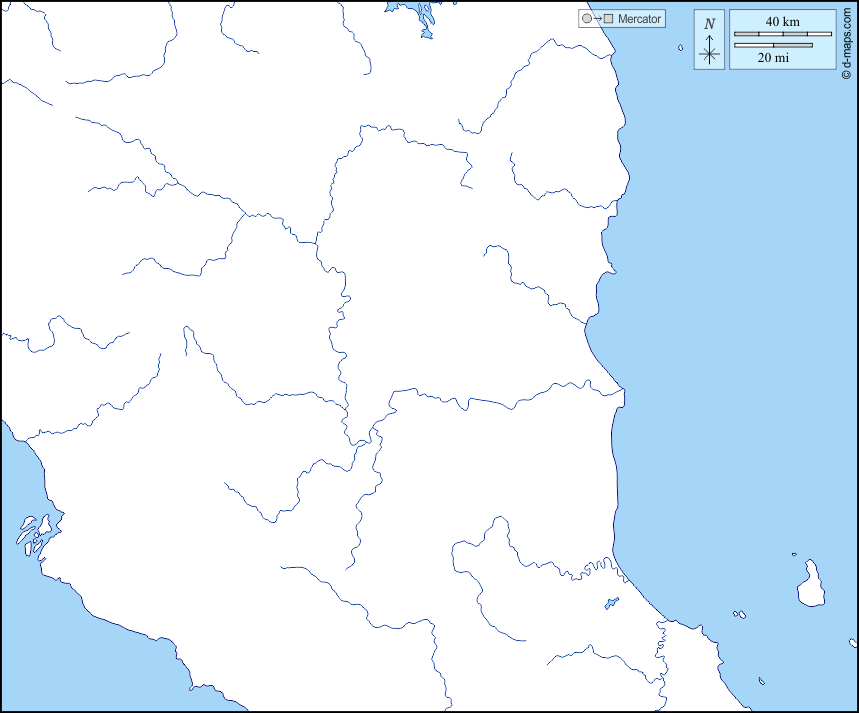Click the Mercator projection label text
Image resolution: width=859 pixels, height=713 pixels.
[x=639, y=19]
